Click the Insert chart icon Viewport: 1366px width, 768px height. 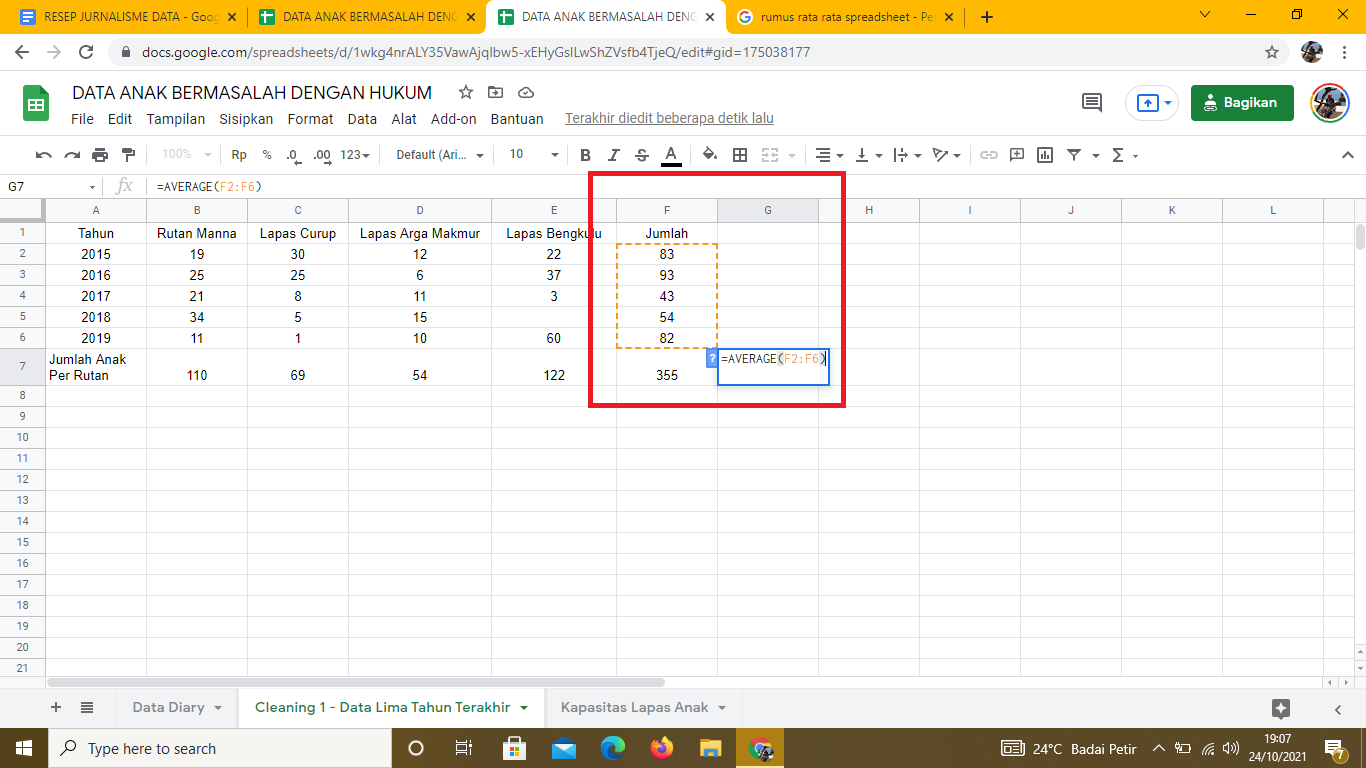1045,155
